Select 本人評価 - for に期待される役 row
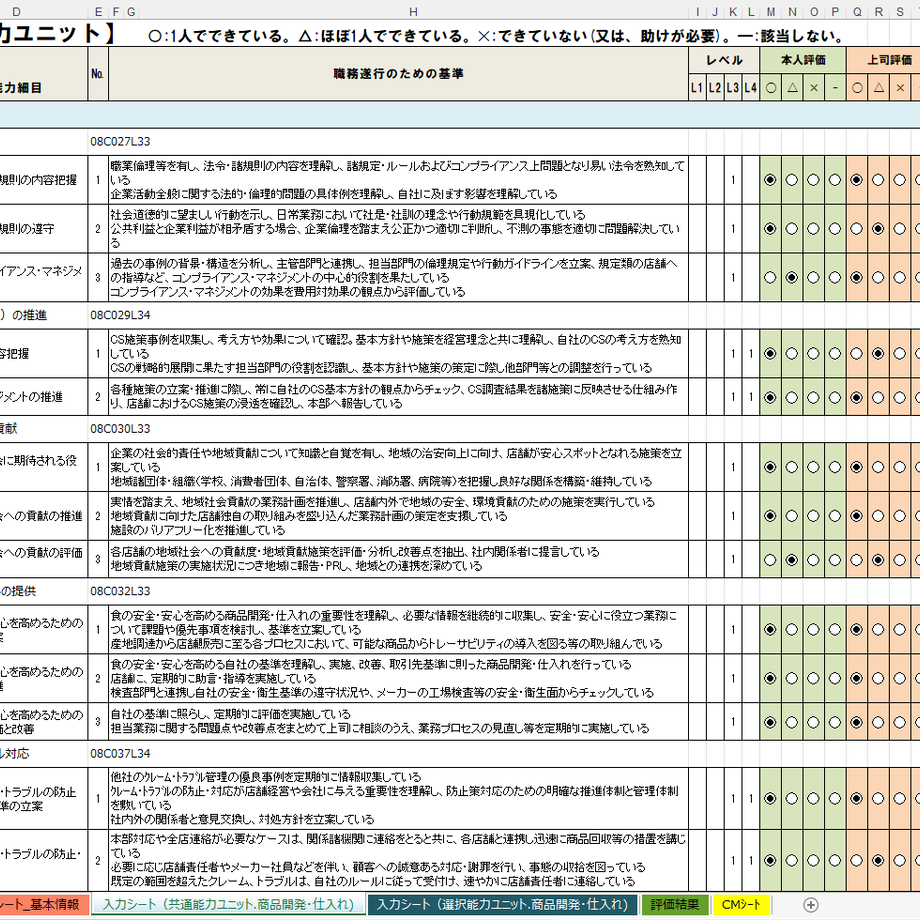 point(835,468)
